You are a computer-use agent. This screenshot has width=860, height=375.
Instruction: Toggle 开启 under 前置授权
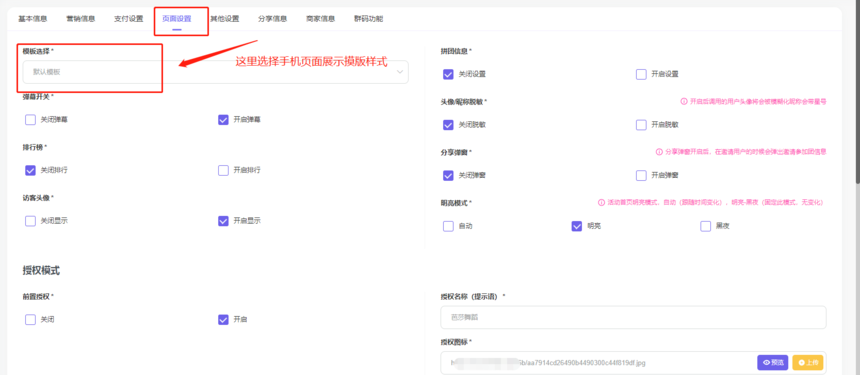[x=223, y=319]
